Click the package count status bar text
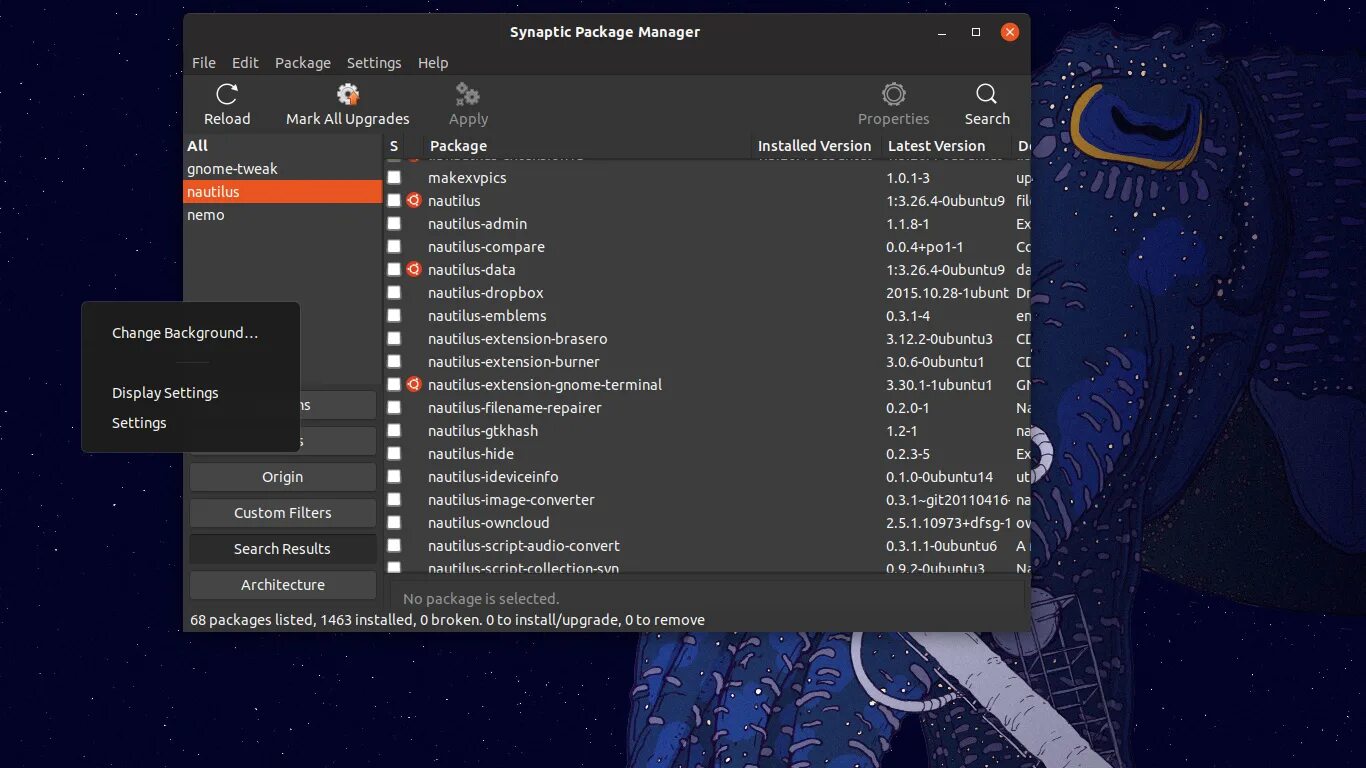This screenshot has height=768, width=1366. coord(447,620)
